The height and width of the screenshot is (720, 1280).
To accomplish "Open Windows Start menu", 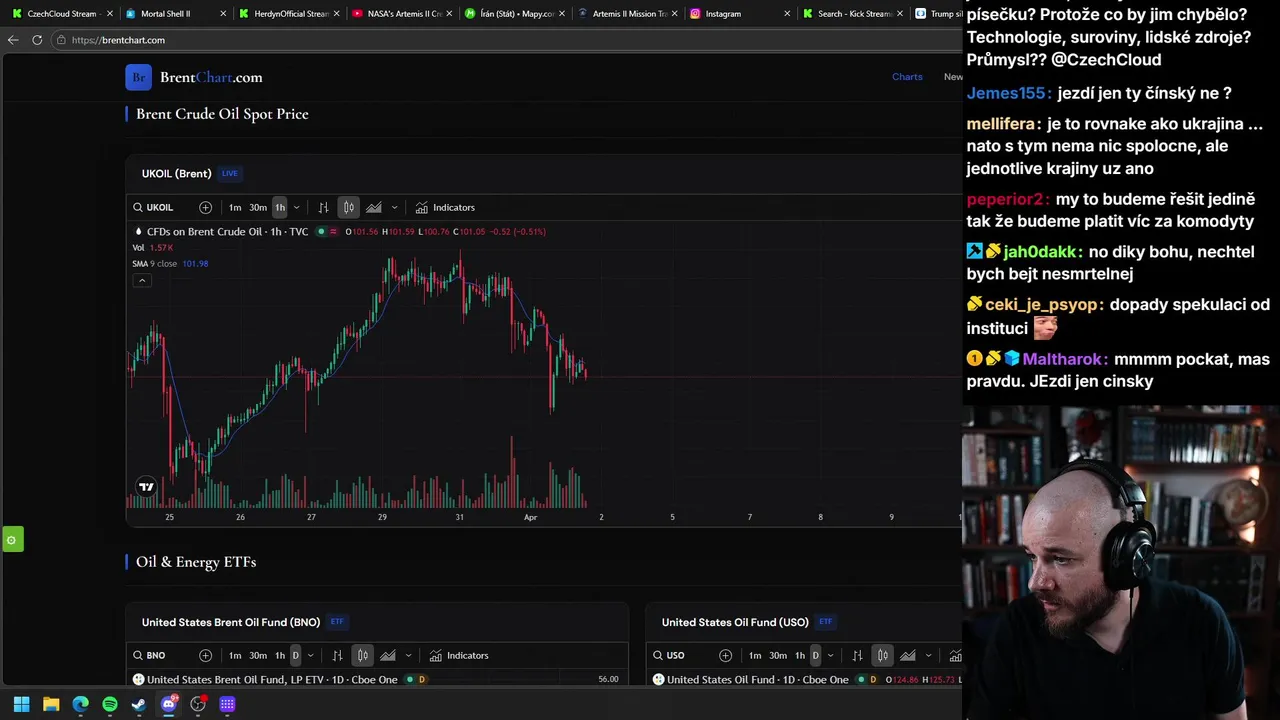I will (x=21, y=704).
